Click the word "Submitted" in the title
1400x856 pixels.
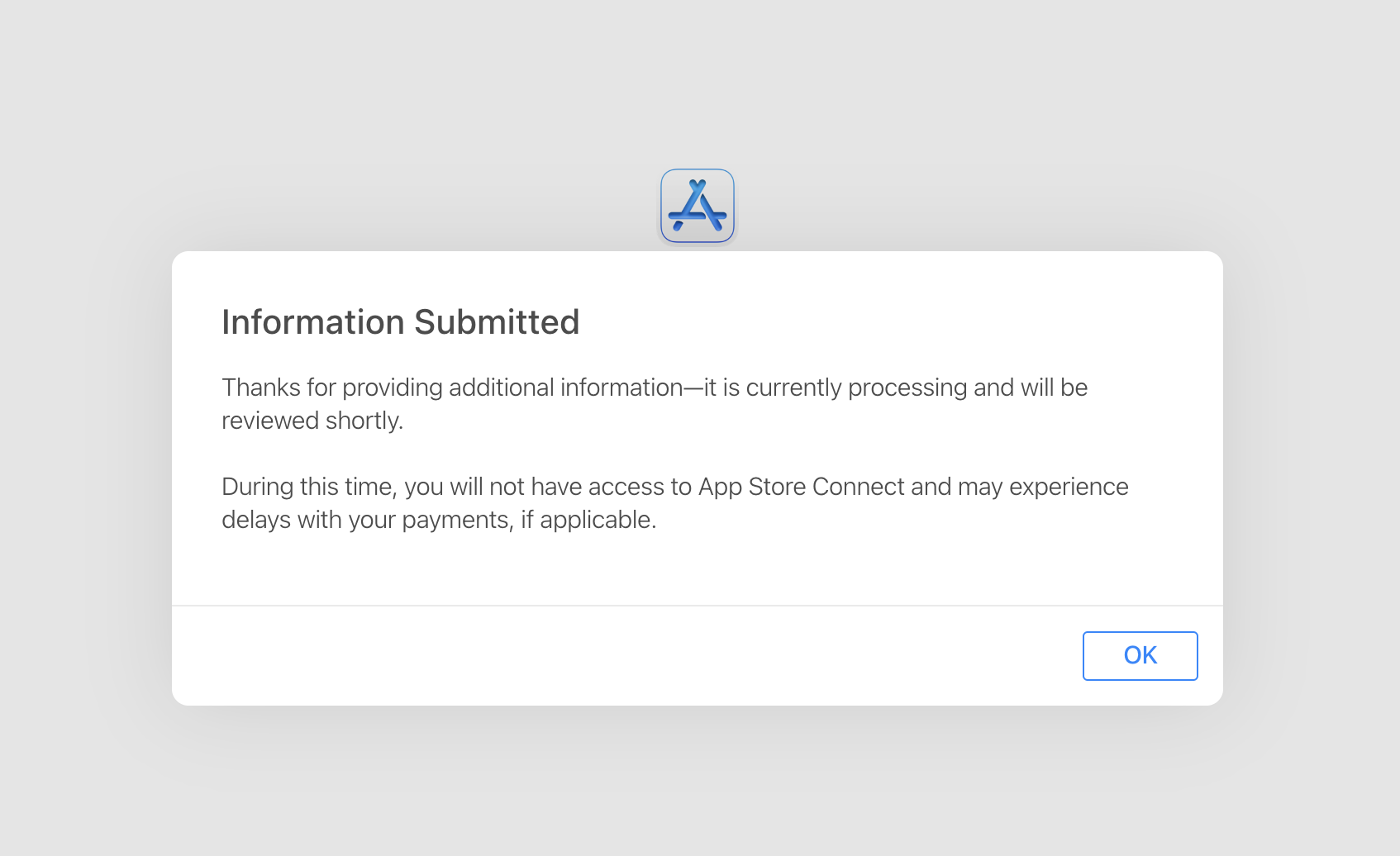click(x=497, y=322)
